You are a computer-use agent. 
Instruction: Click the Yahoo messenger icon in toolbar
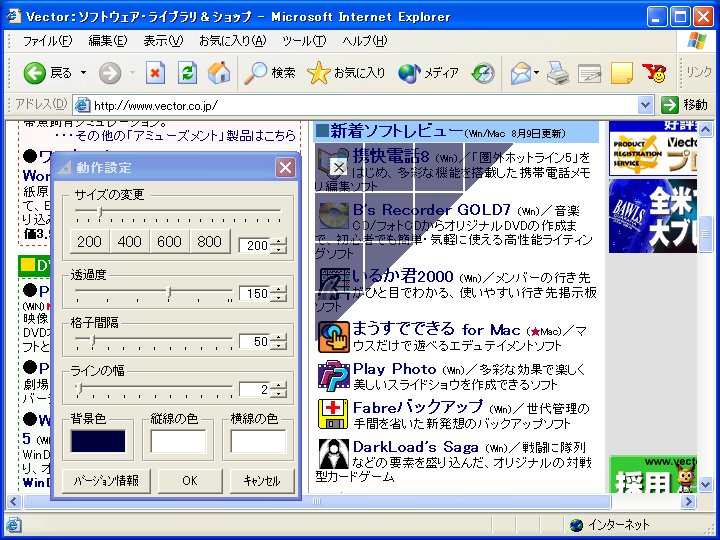pos(654,73)
